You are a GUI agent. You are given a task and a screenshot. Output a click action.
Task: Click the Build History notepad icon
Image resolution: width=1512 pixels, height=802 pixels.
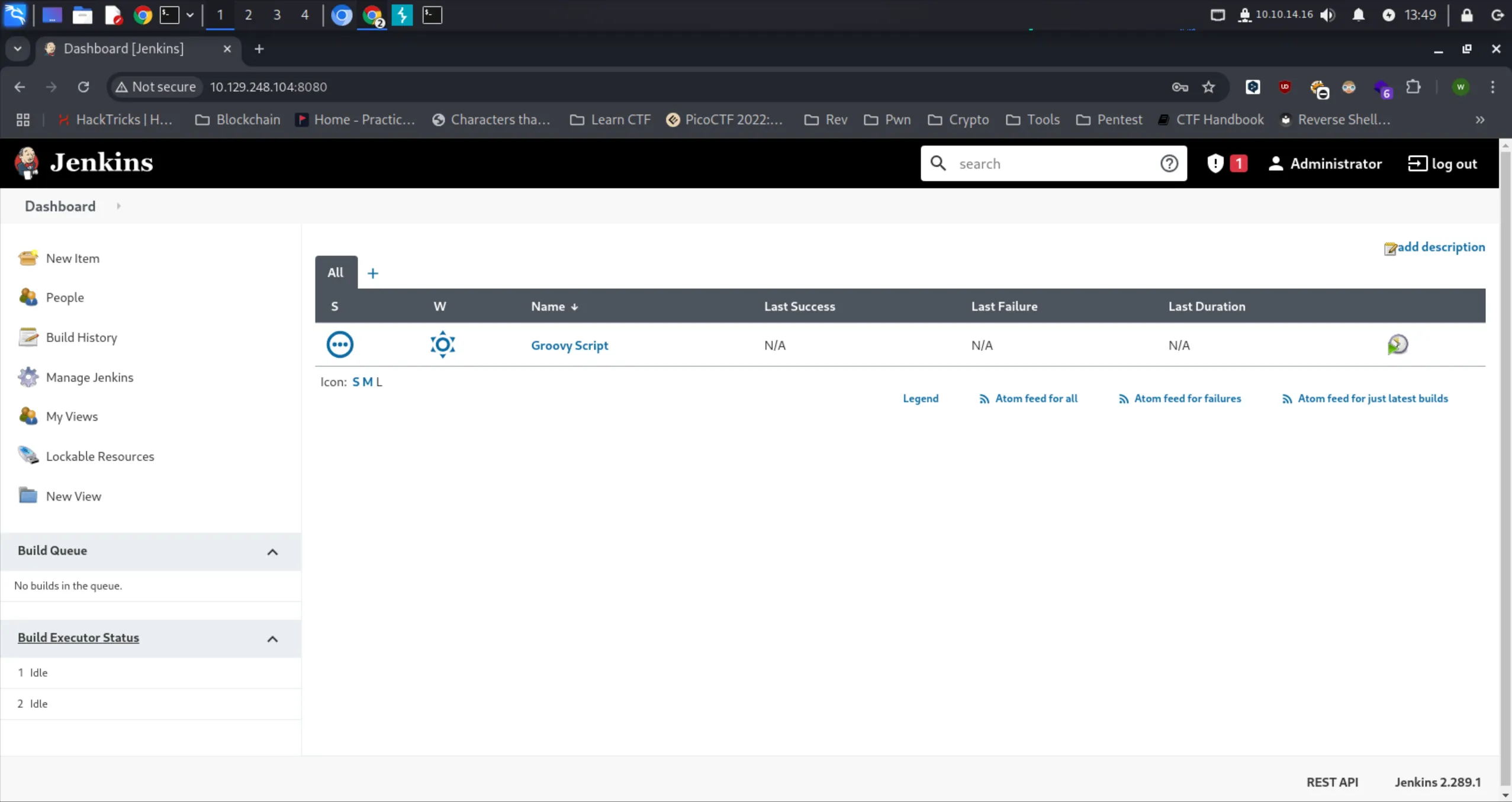click(27, 337)
